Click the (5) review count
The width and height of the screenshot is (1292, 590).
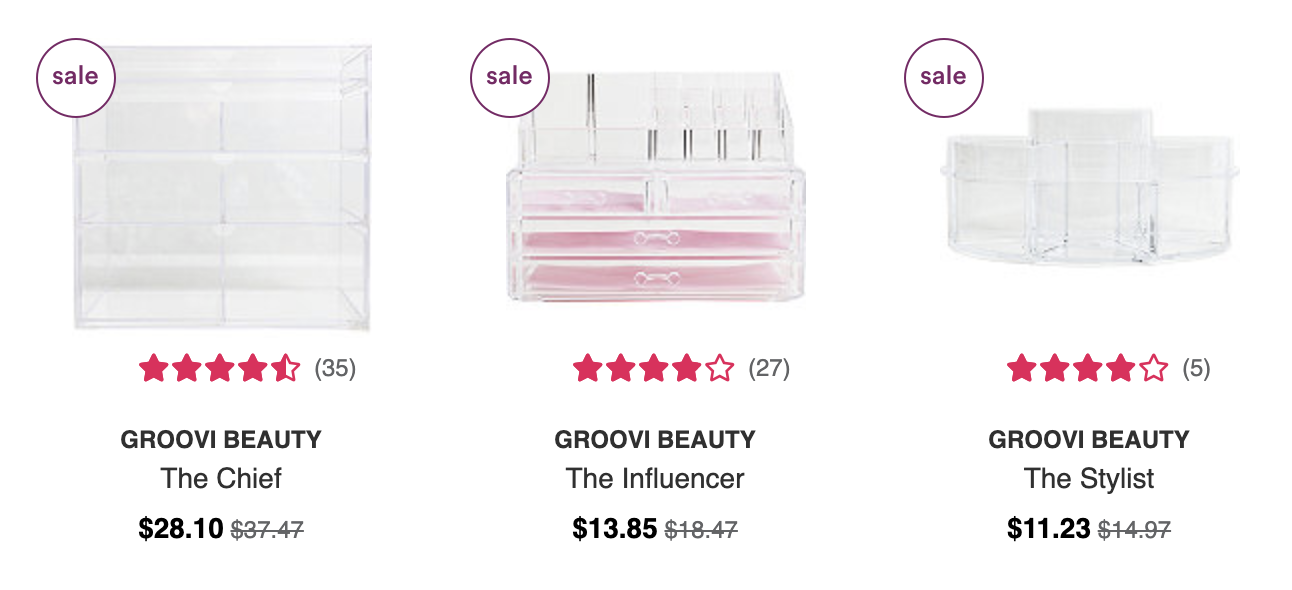coord(1196,369)
